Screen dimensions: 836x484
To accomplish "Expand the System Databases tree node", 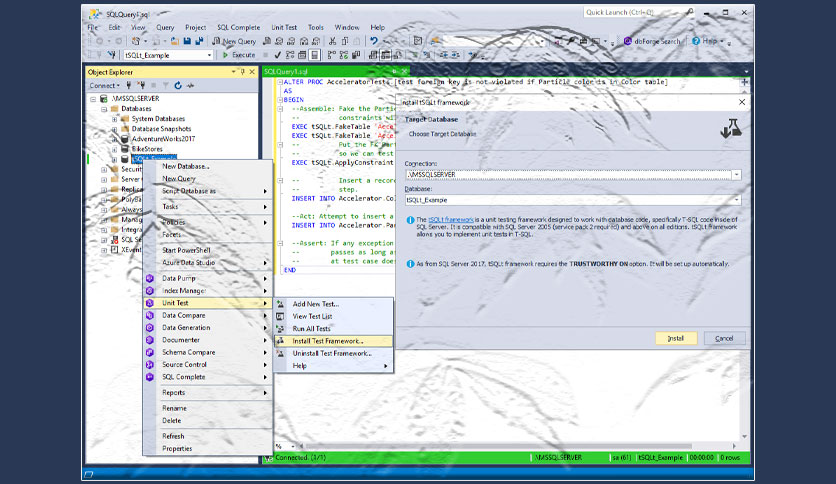I will coord(114,119).
